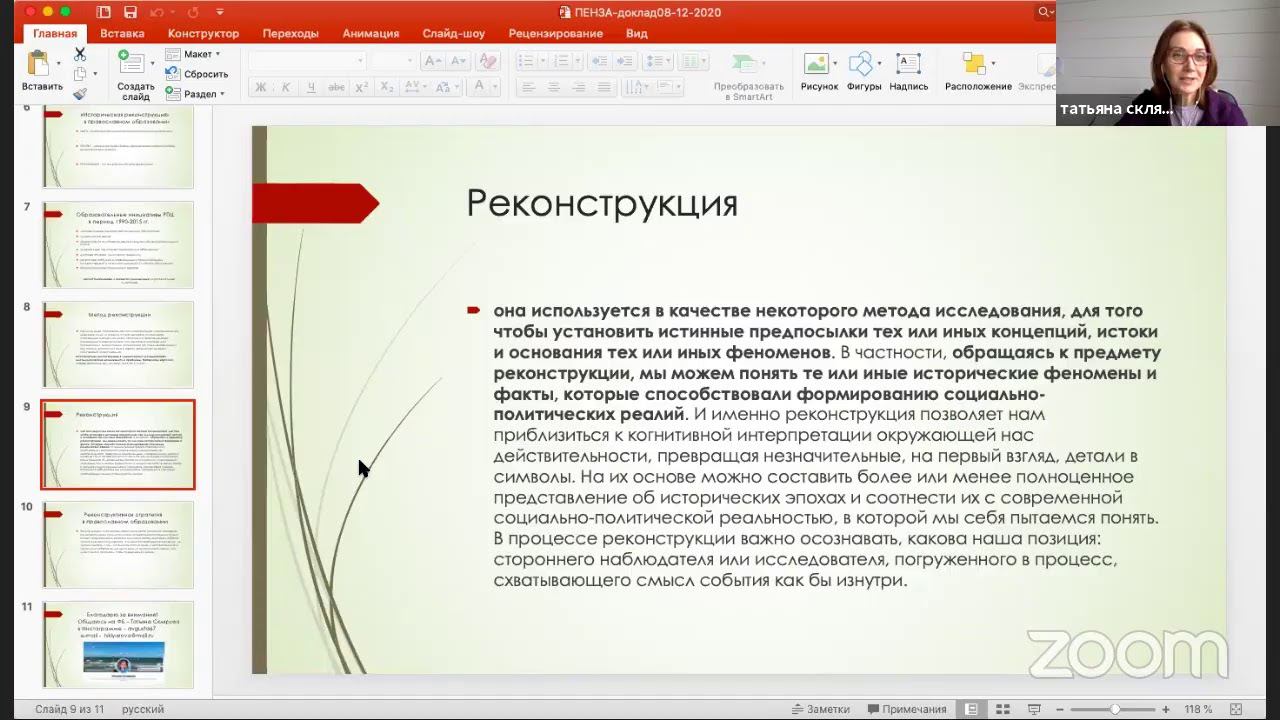
Task: Click the 118 % zoom level
Action: [1197, 709]
